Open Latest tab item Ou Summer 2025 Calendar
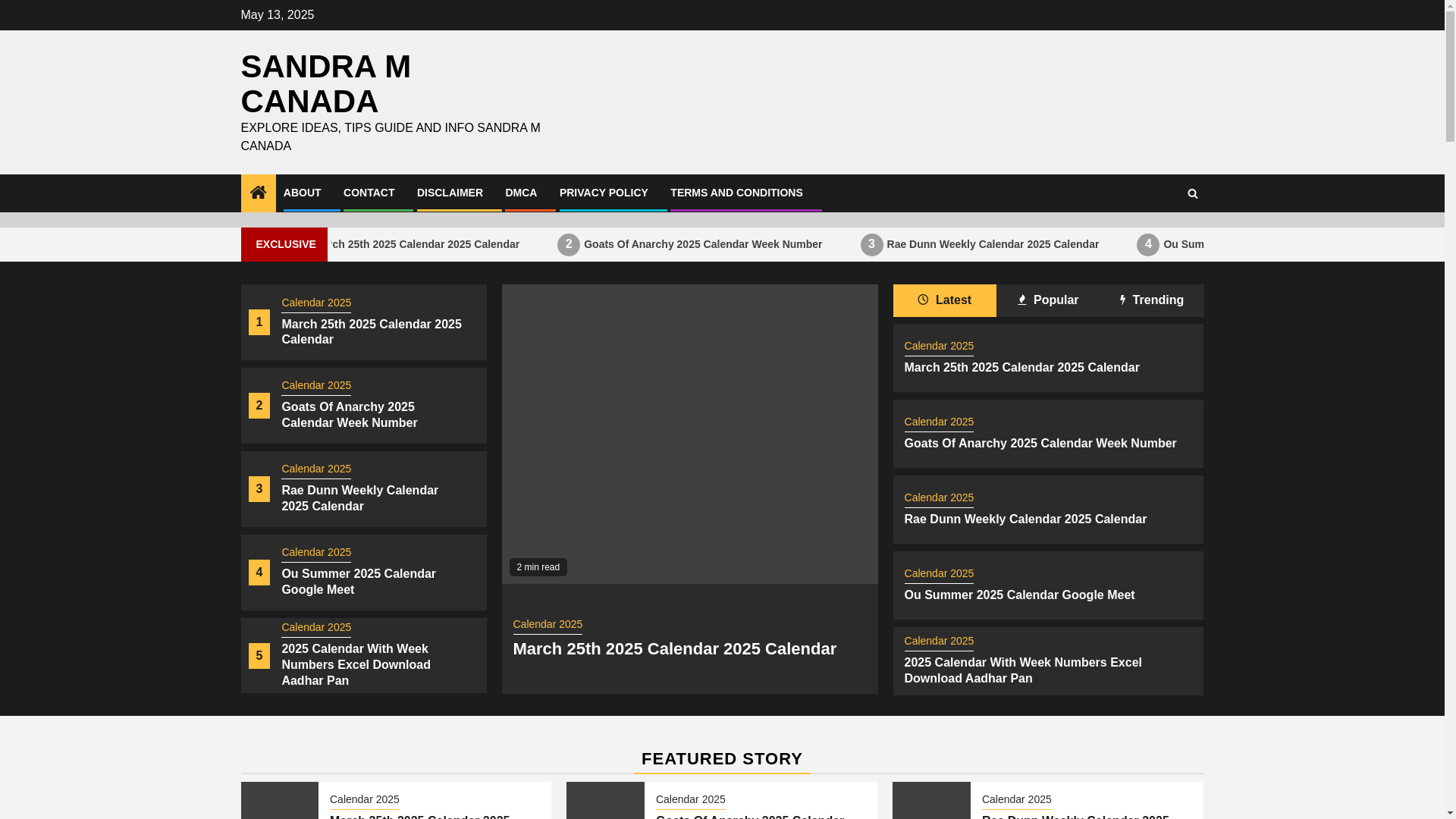This screenshot has height=819, width=1456. click(x=1018, y=595)
